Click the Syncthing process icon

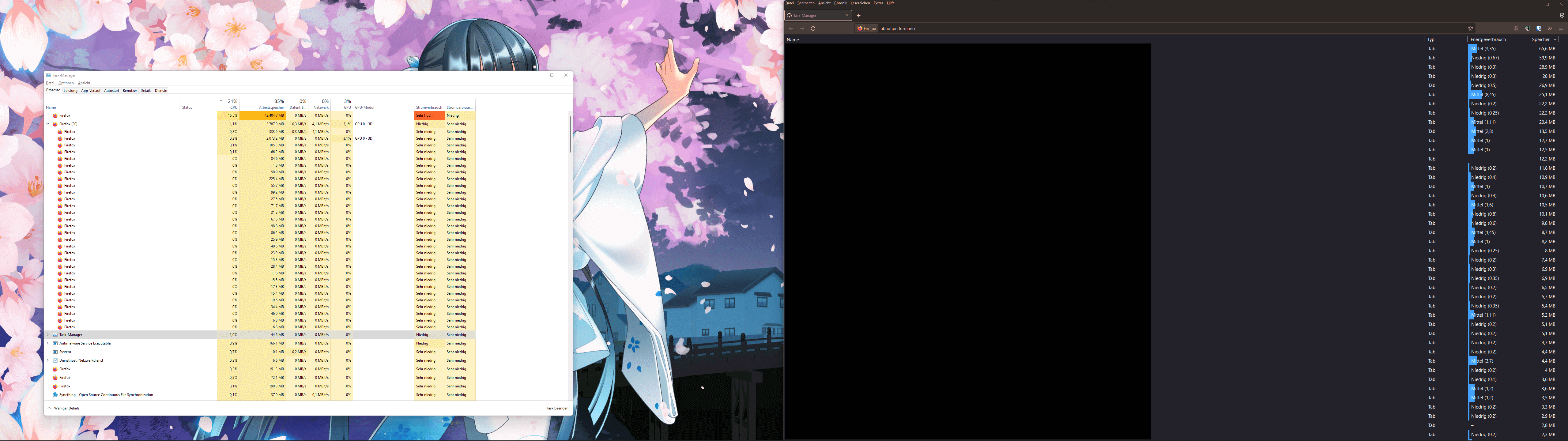click(x=55, y=395)
